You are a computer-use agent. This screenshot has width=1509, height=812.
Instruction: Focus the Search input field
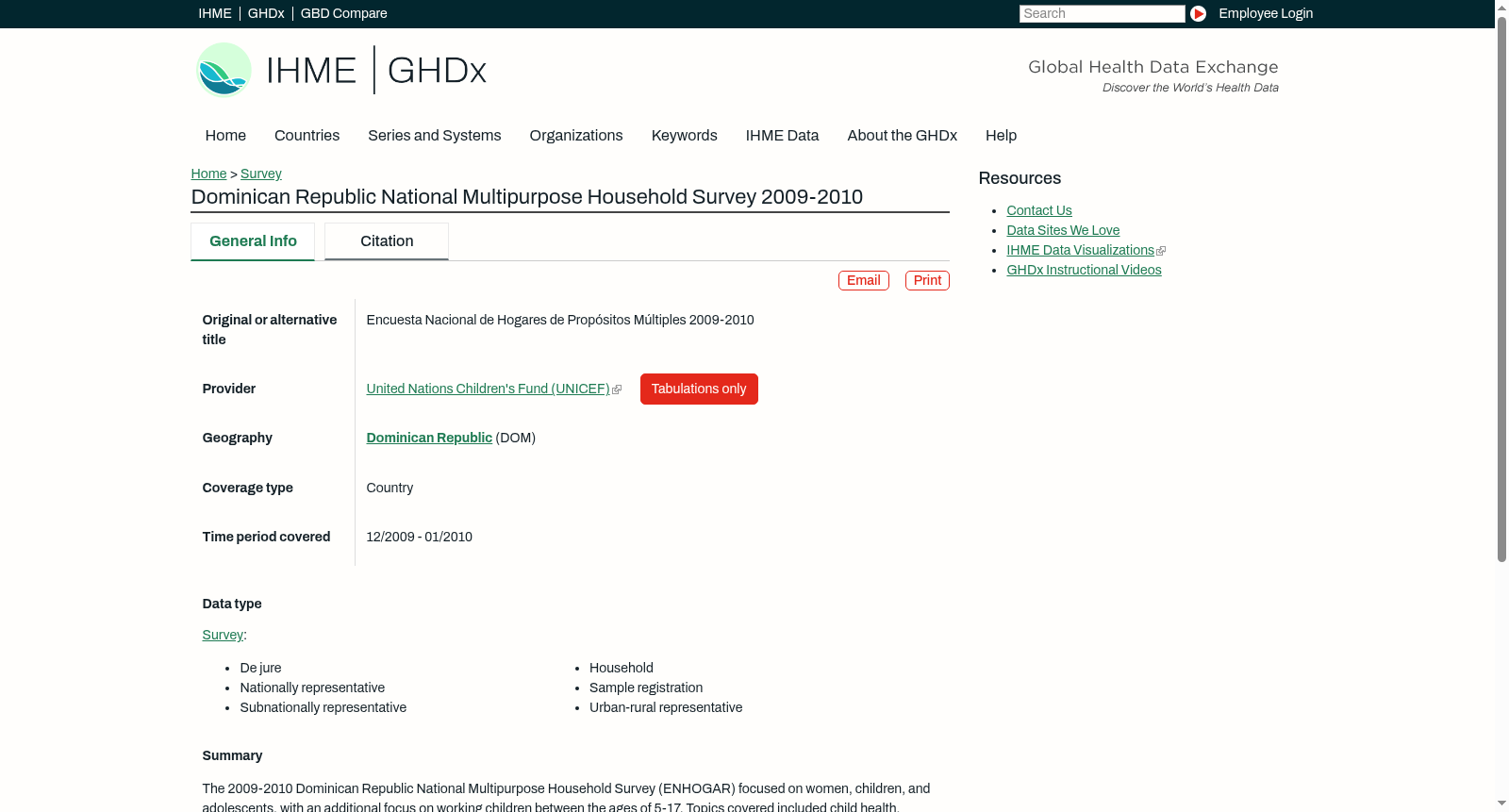[x=1102, y=13]
